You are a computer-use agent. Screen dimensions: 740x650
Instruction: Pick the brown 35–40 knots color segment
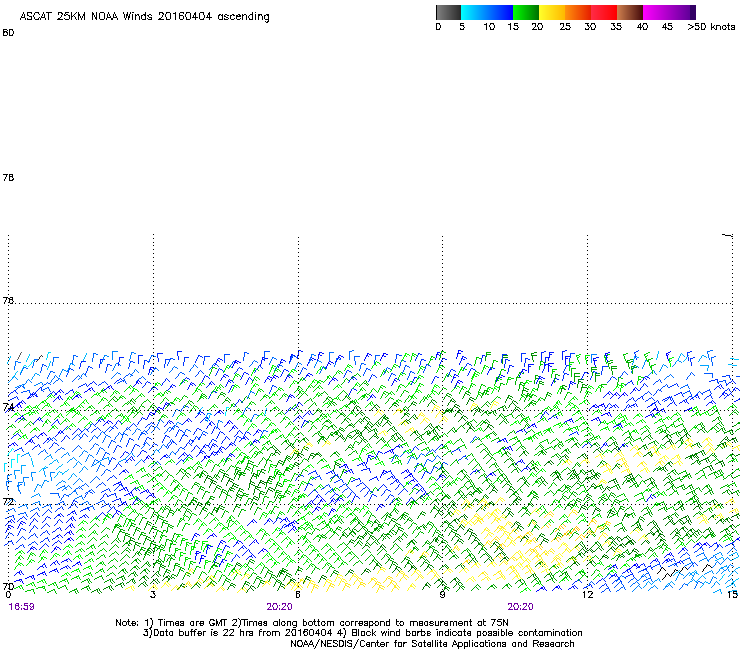pos(630,12)
